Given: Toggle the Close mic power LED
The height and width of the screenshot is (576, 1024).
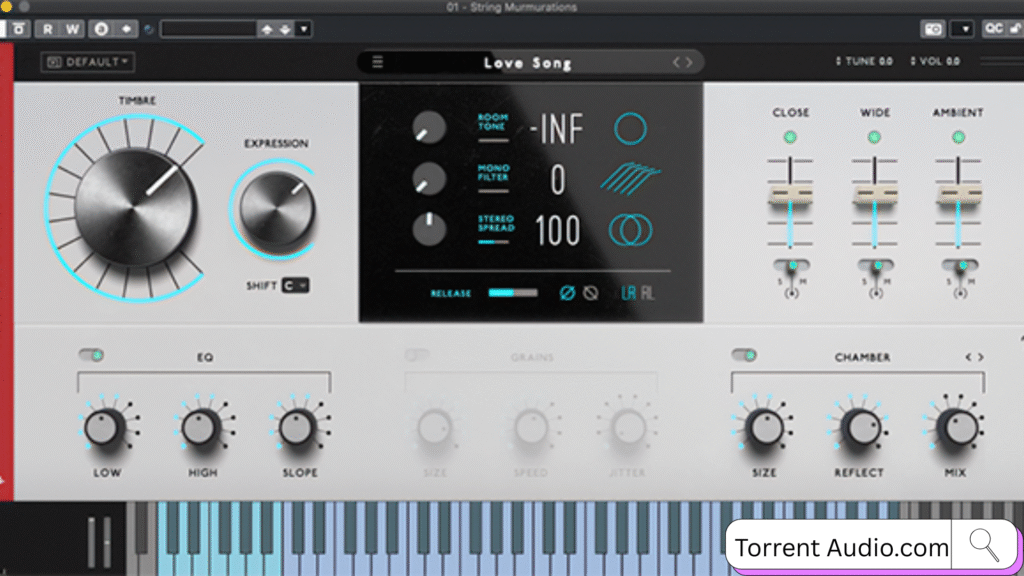Looking at the screenshot, I should [790, 137].
